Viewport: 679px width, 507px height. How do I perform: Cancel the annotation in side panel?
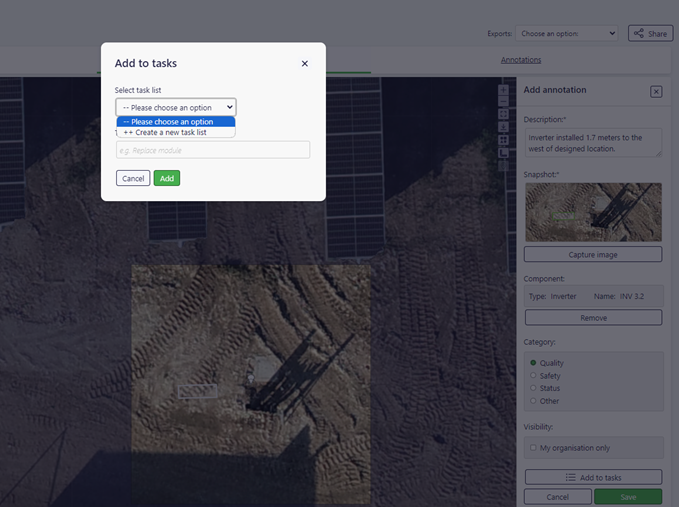(x=558, y=497)
